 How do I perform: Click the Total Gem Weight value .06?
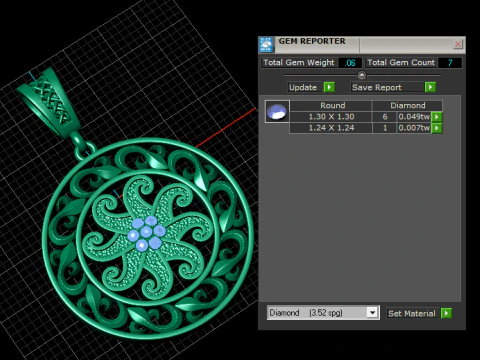coord(350,63)
